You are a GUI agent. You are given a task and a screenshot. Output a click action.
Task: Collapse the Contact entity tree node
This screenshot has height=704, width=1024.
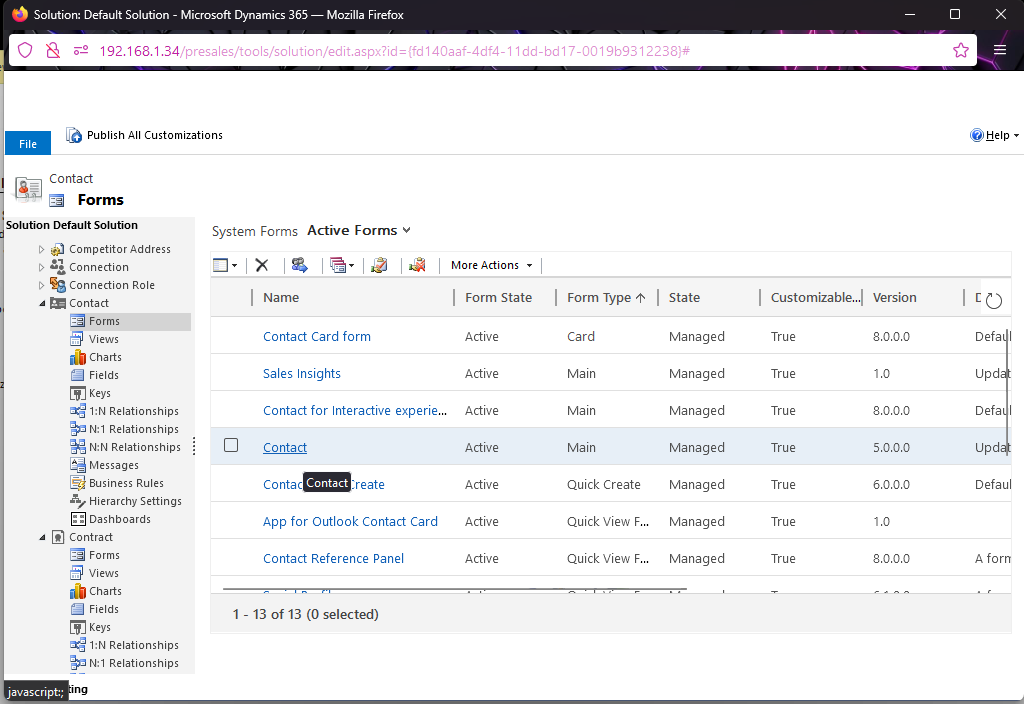pos(42,303)
